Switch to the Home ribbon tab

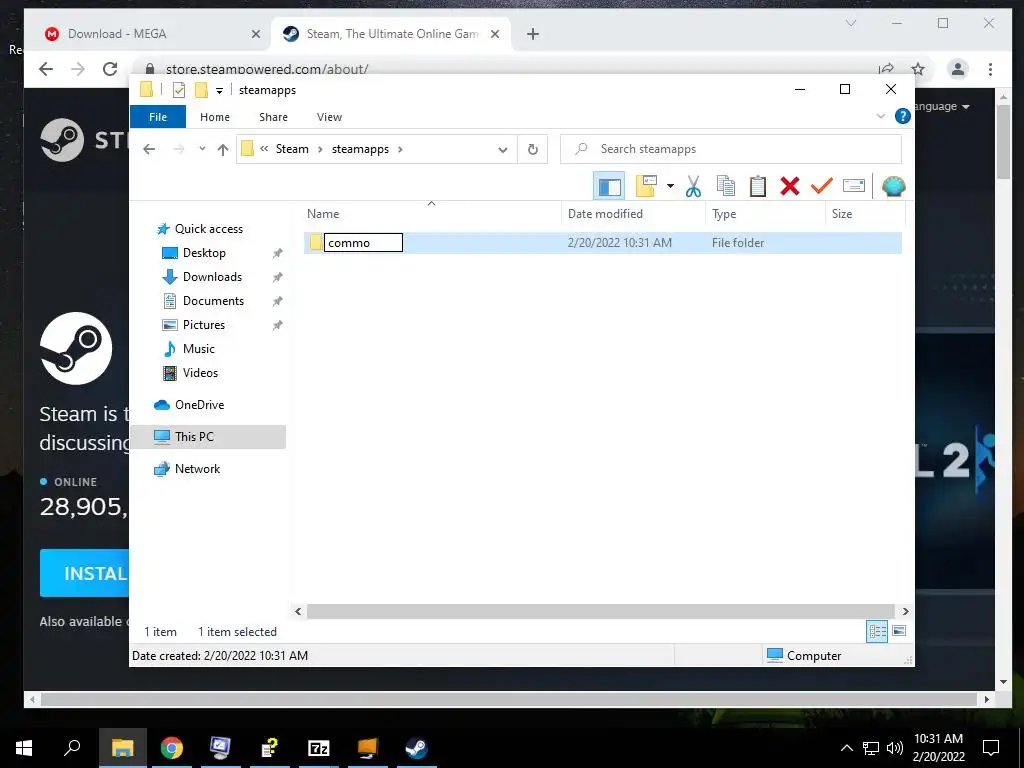215,117
